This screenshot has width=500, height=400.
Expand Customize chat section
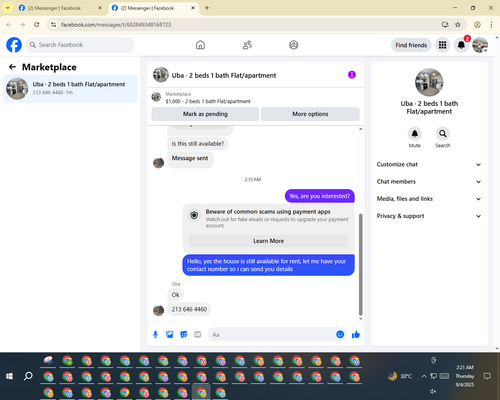[x=429, y=164]
